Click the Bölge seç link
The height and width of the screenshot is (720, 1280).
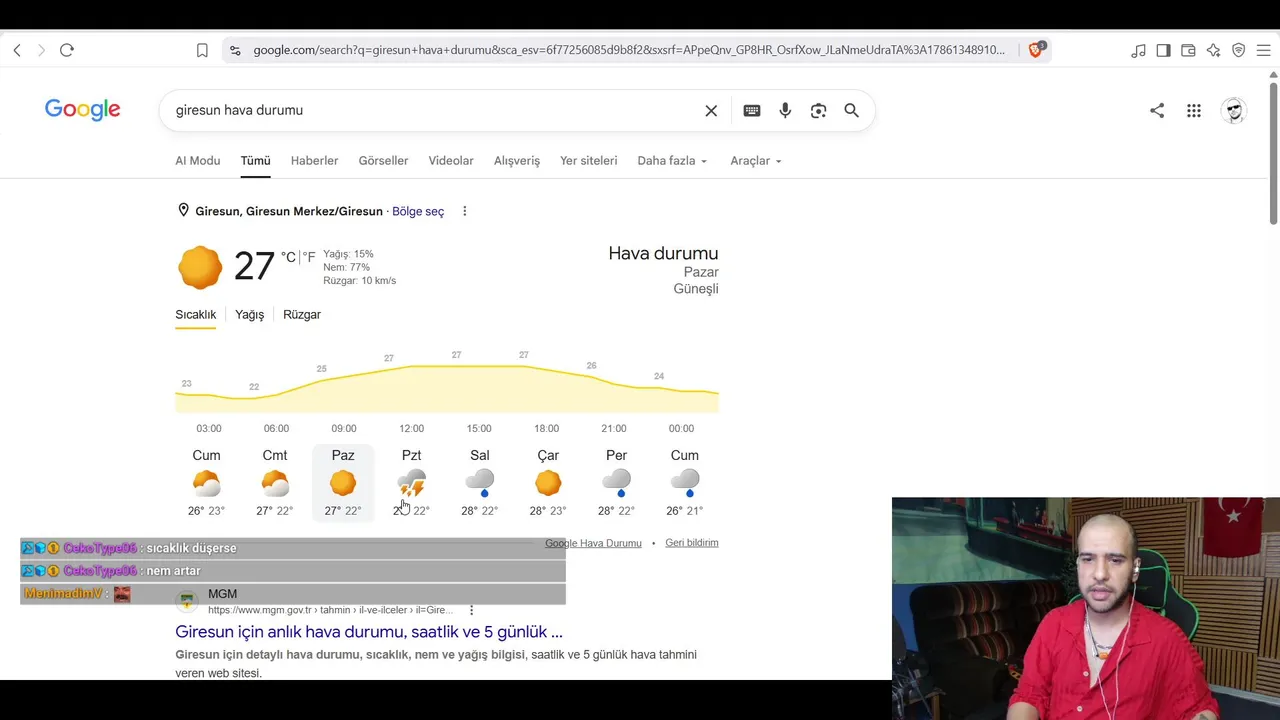[x=418, y=211]
